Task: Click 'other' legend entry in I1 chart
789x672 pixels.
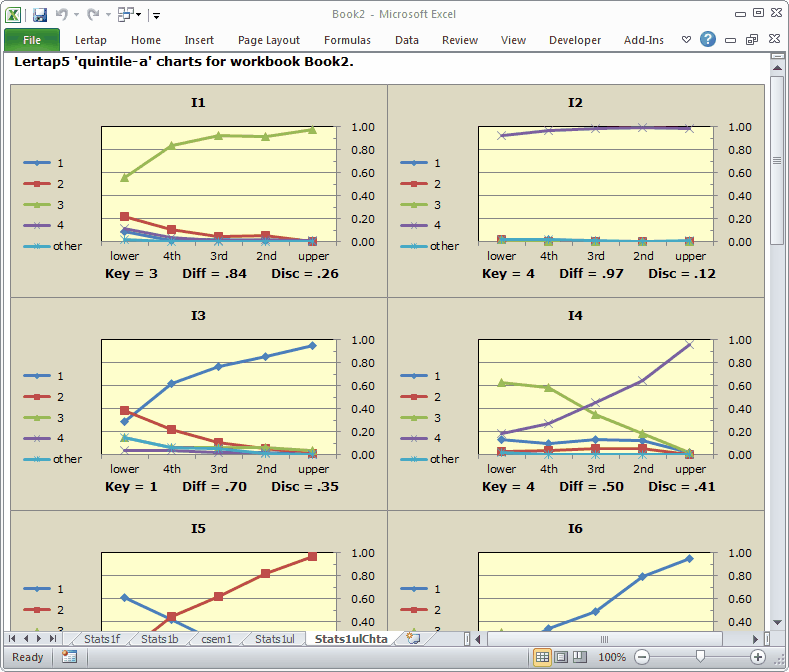Action: coord(52,246)
